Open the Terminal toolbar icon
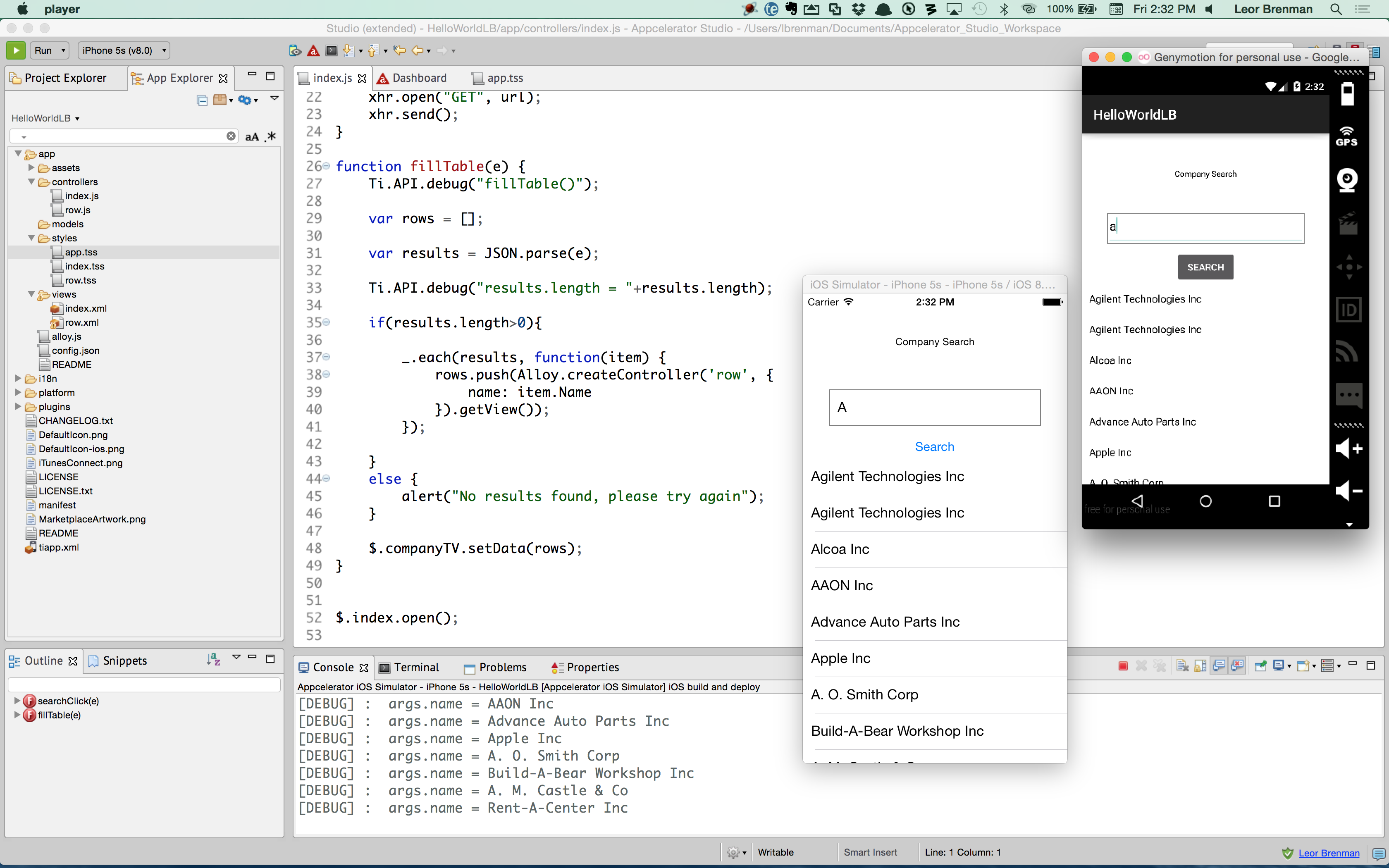 (331, 51)
